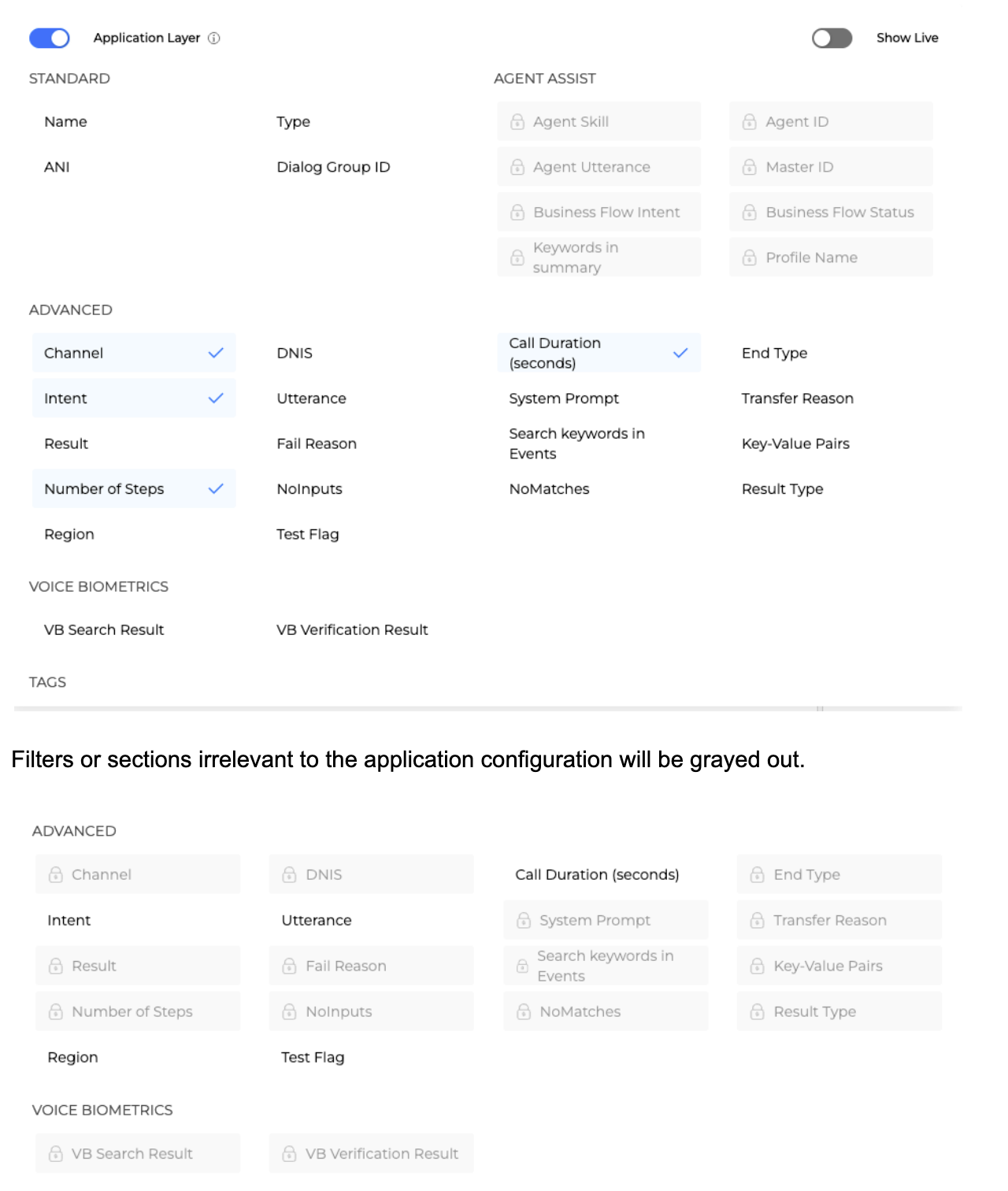Screen dimensions: 1008x1191
Task: Click the lock icon beside Master ID
Action: click(750, 167)
